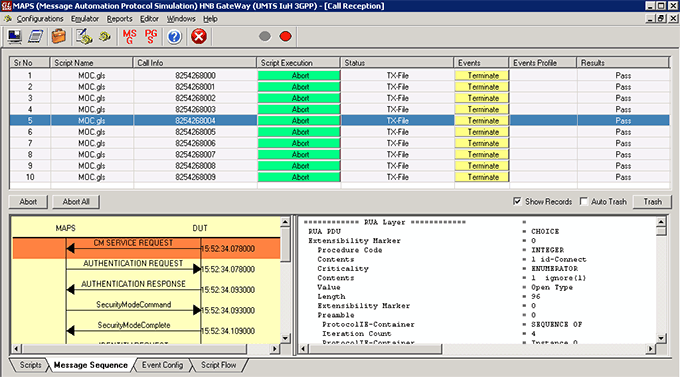Click the red X stop icon

point(199,36)
